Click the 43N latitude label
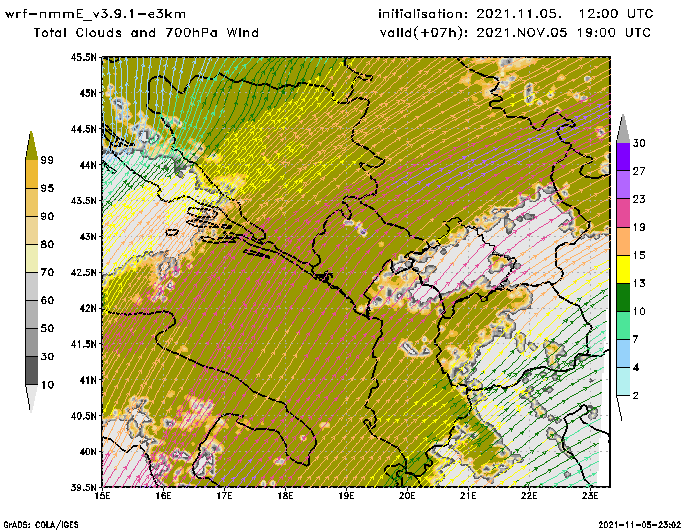Screen dimensions: 700x530 point(88,236)
